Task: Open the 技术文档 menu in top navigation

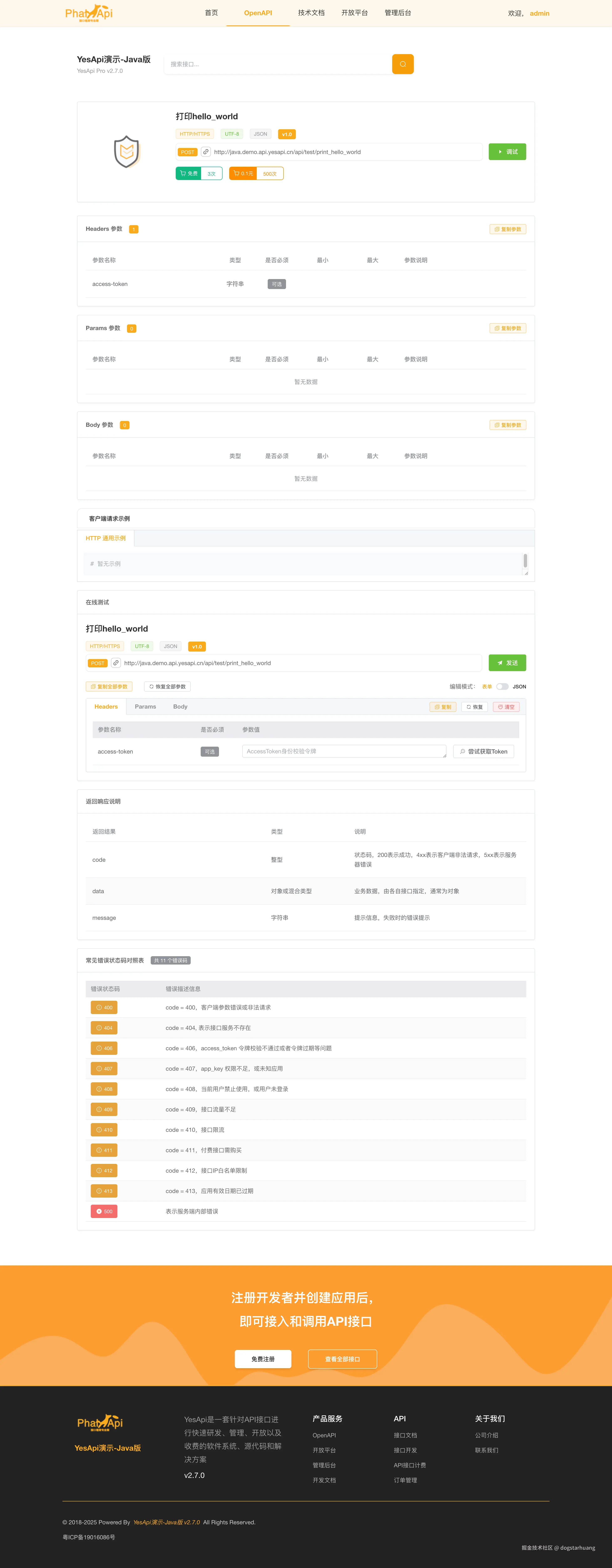Action: [311, 13]
